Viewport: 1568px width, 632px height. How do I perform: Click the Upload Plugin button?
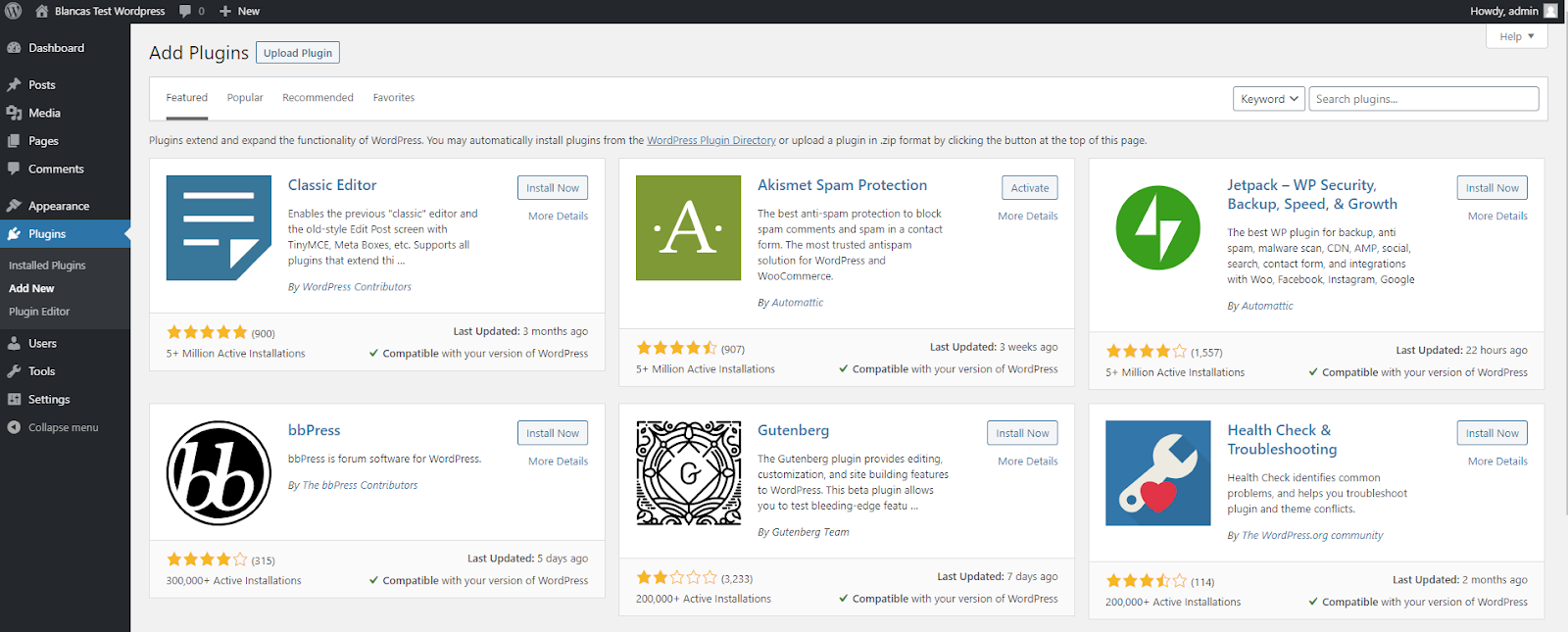[298, 53]
